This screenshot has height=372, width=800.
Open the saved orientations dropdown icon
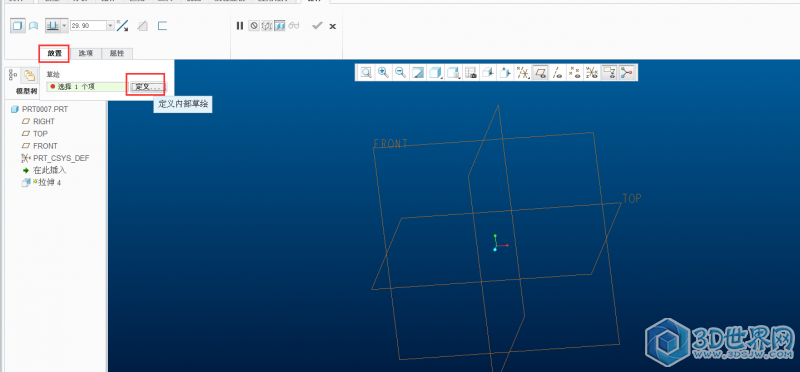tap(454, 72)
